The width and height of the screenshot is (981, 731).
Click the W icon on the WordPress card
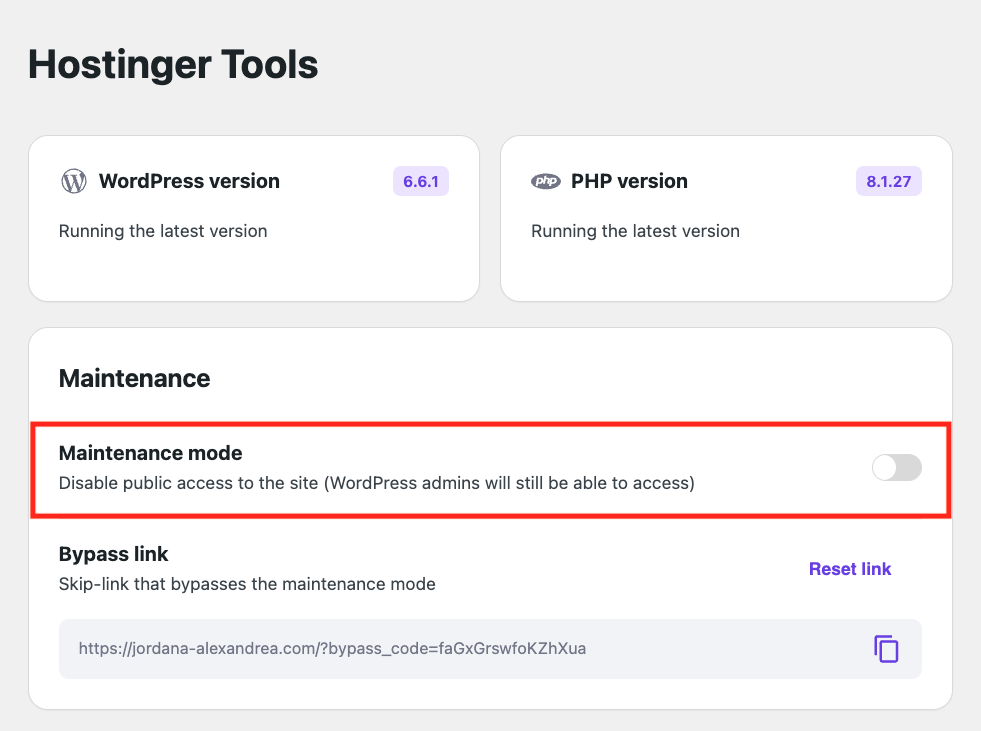tap(73, 181)
